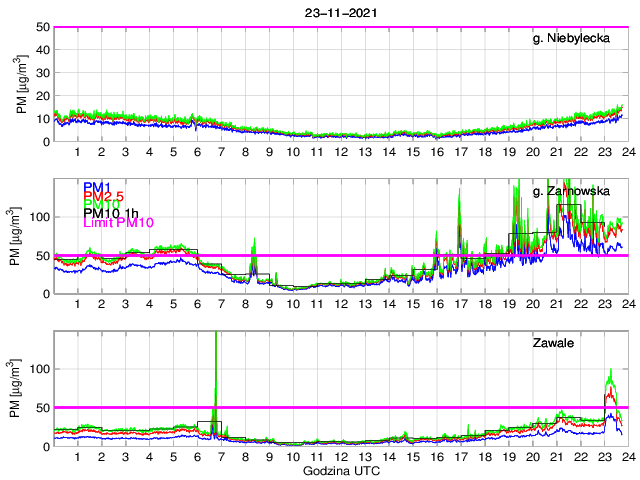Click hour 1 tick below the Żarnowska panel
The width and height of the screenshot is (640, 480).
[78, 305]
